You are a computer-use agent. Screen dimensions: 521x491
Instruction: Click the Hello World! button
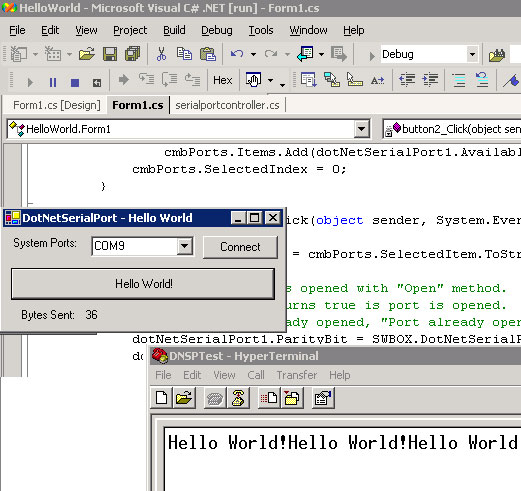[143, 284]
